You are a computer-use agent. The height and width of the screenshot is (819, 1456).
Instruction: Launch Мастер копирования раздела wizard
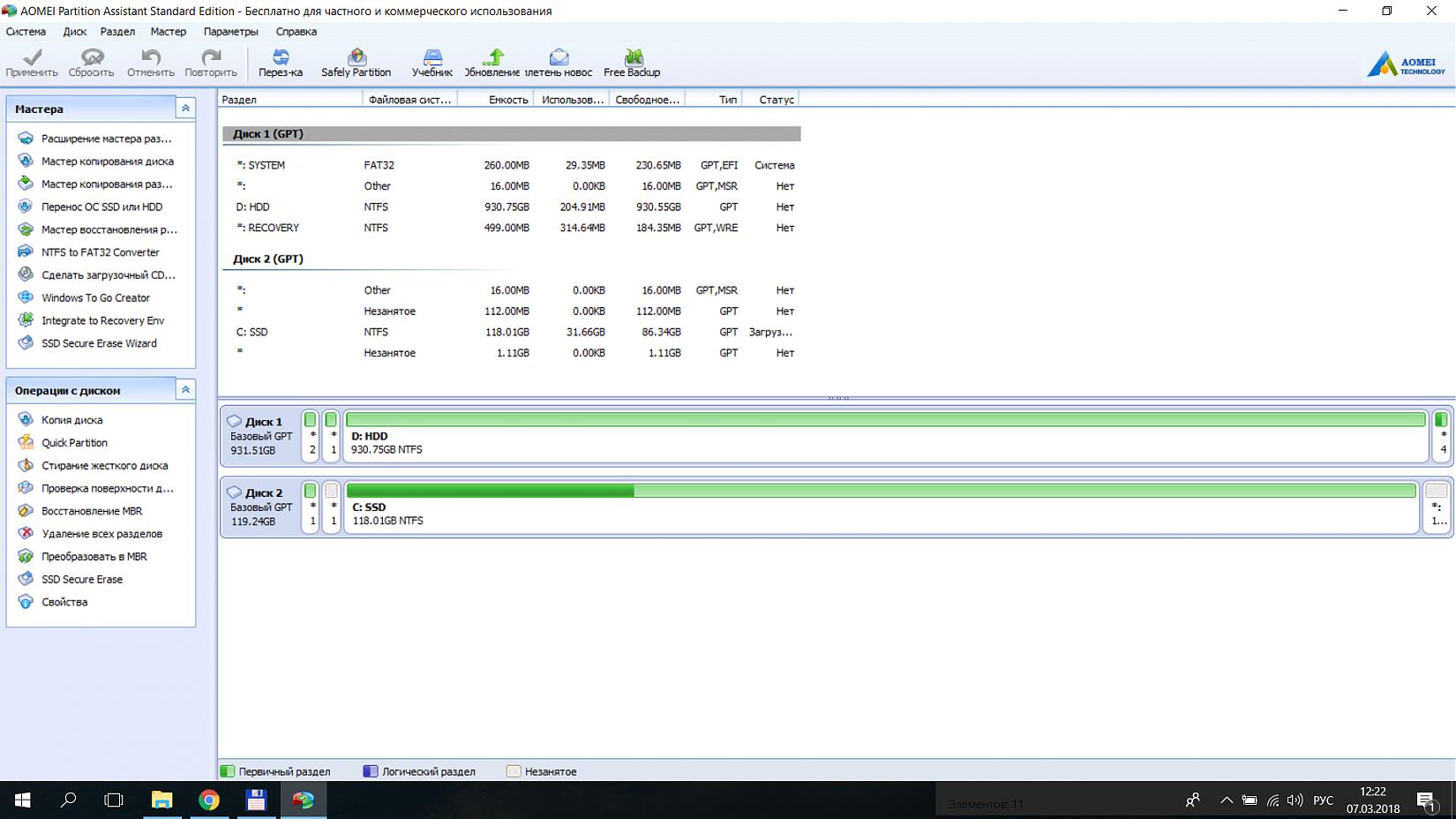click(x=106, y=184)
